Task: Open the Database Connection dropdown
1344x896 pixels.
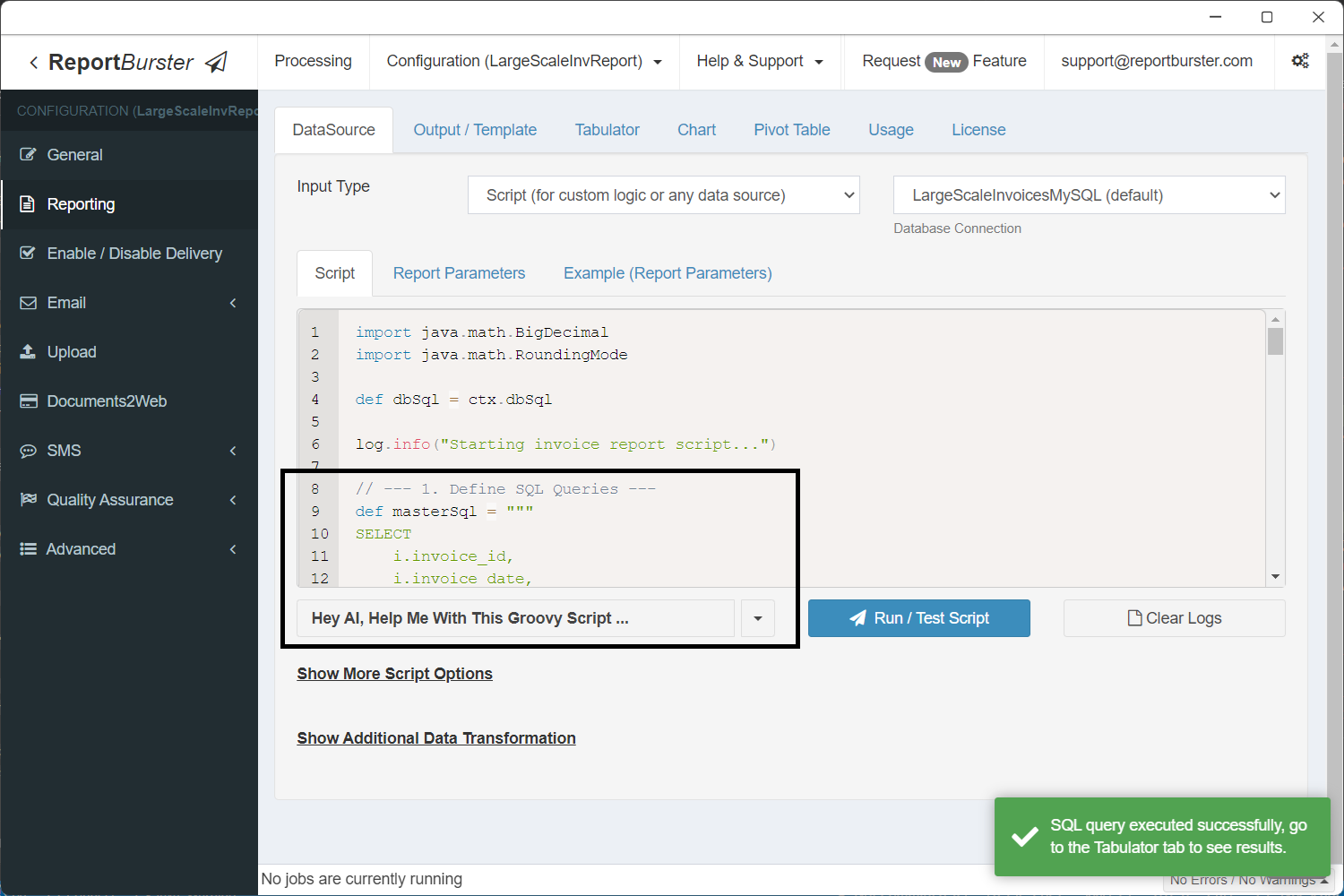Action: 1089,195
